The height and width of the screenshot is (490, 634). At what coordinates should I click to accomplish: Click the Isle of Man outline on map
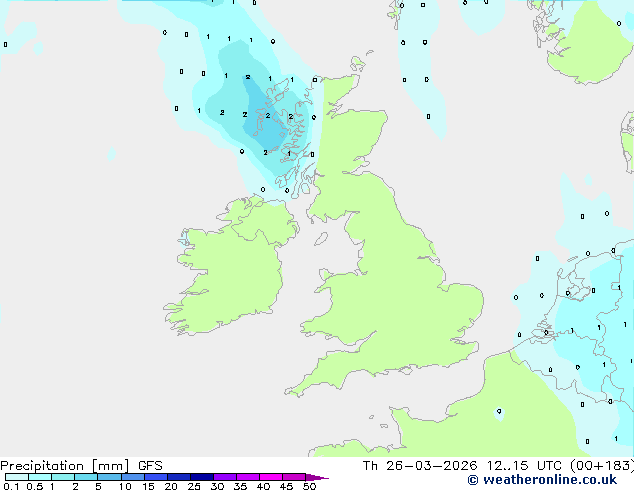pyautogui.click(x=321, y=239)
